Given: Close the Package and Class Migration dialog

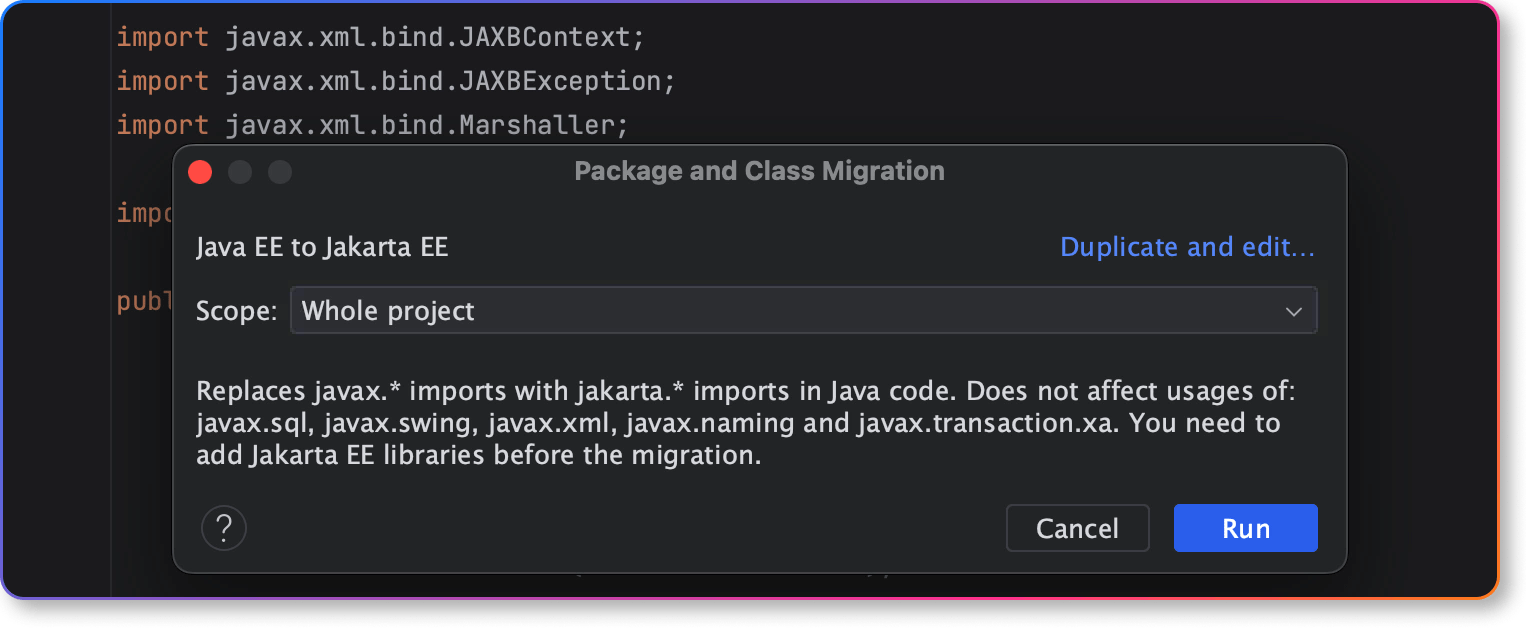Looking at the screenshot, I should (200, 172).
